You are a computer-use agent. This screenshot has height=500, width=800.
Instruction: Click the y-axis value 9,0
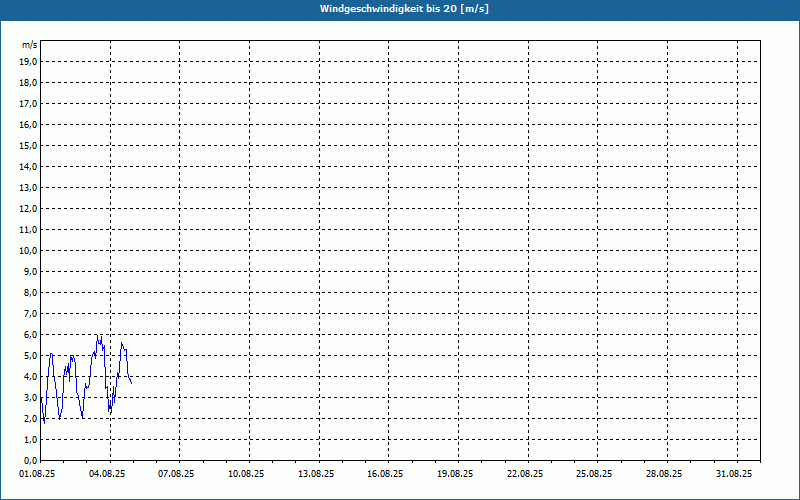click(30, 271)
